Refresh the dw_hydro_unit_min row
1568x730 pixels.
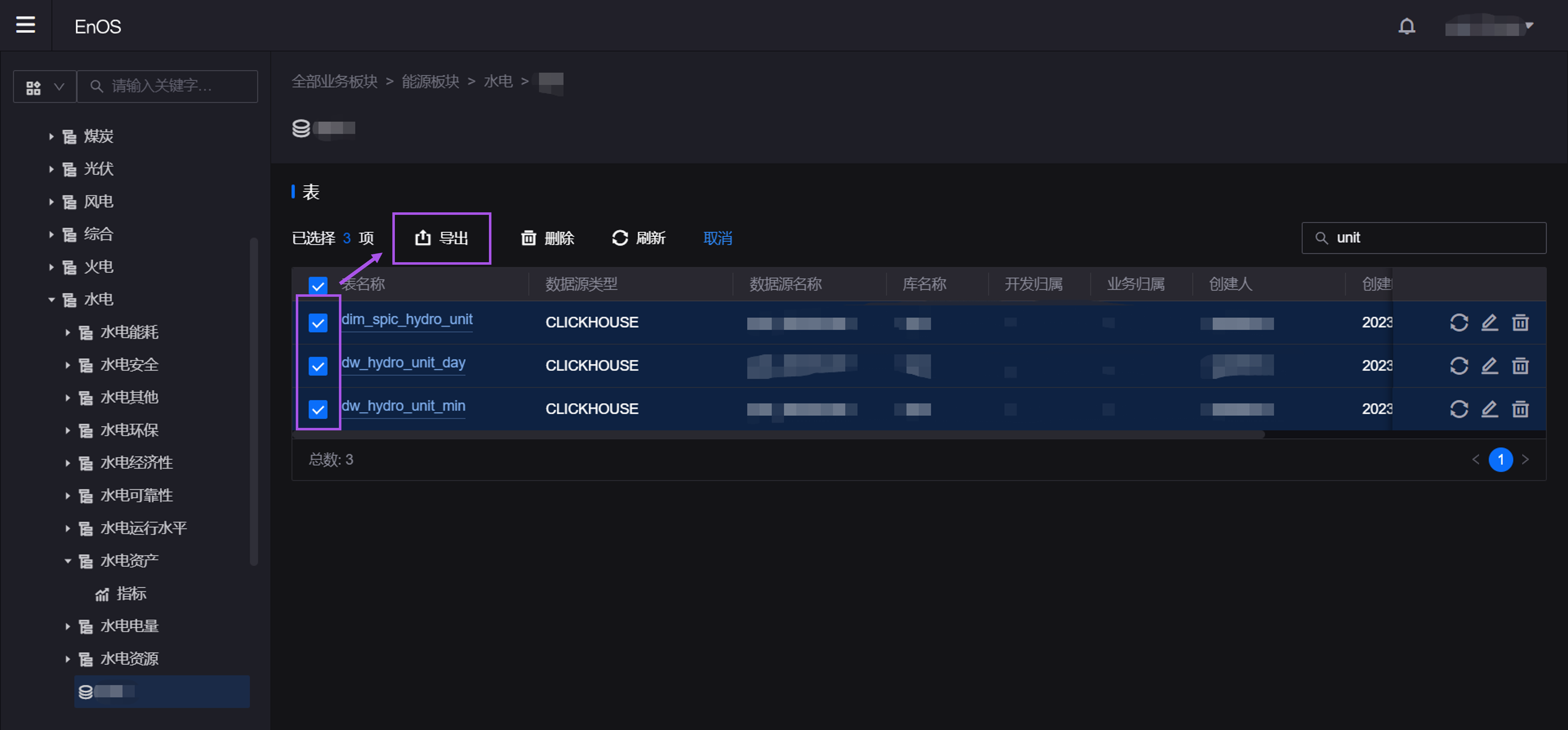1459,409
